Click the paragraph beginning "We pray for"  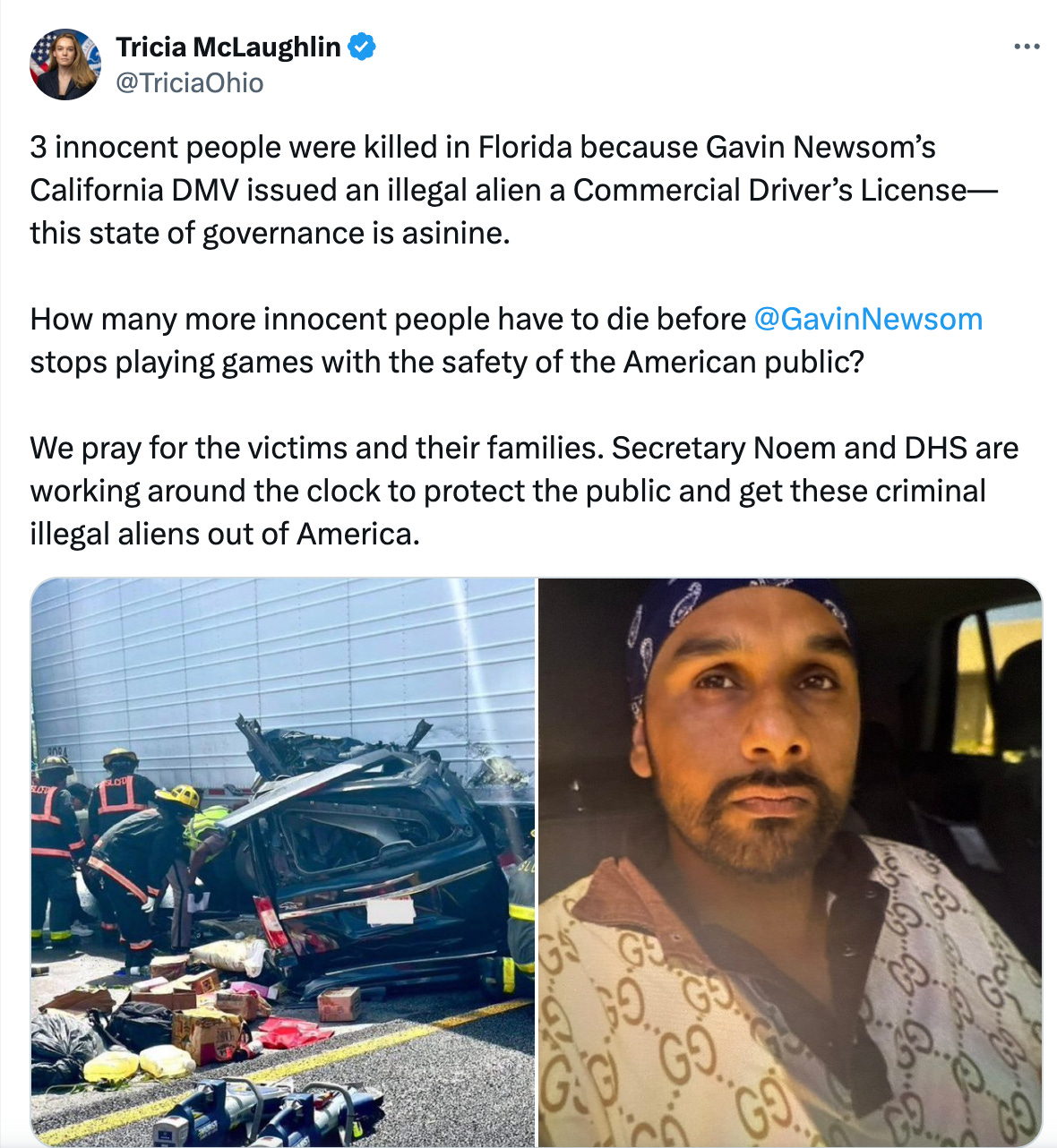tap(524, 491)
